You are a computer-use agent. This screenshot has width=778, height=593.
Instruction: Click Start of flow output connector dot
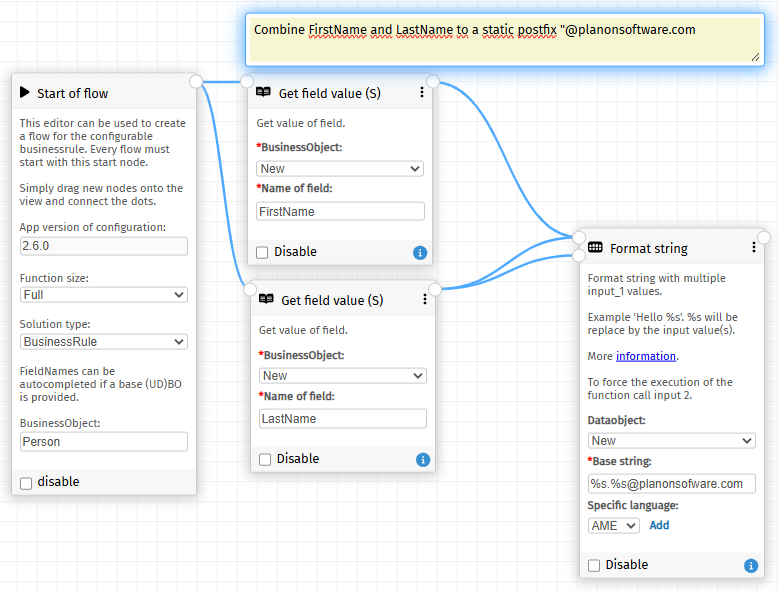pos(196,81)
